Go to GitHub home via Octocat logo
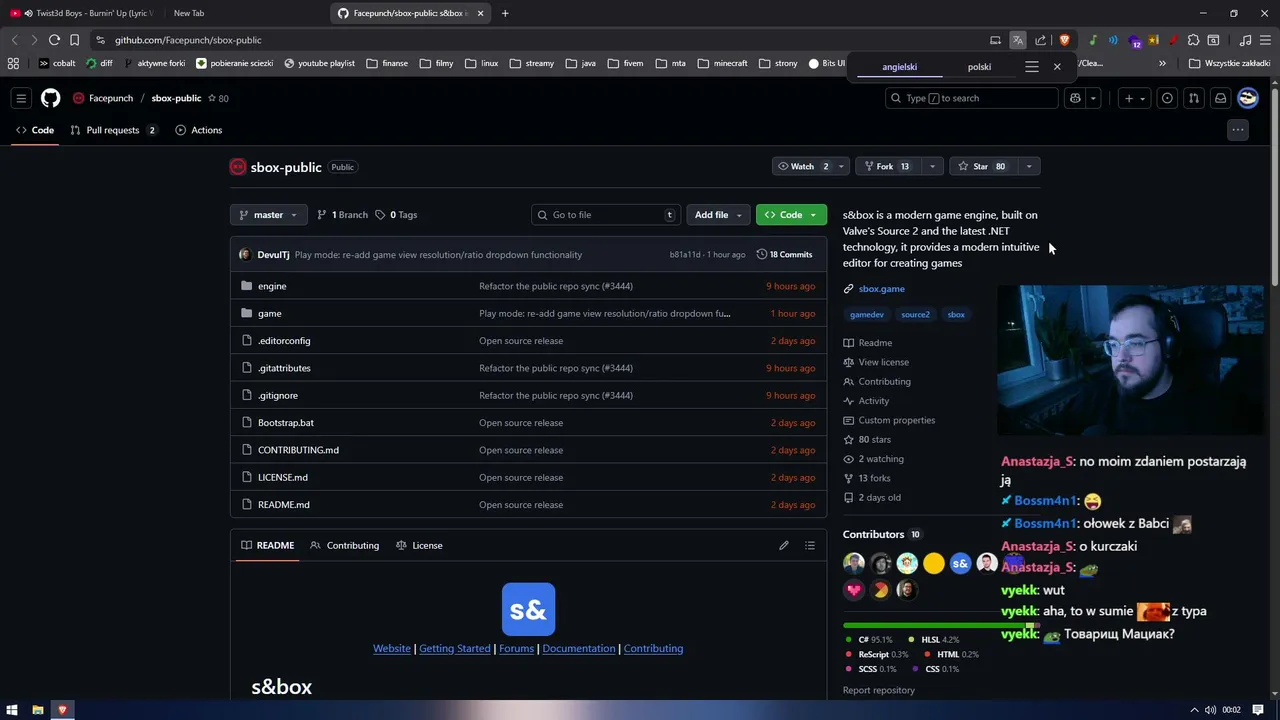 click(x=50, y=98)
